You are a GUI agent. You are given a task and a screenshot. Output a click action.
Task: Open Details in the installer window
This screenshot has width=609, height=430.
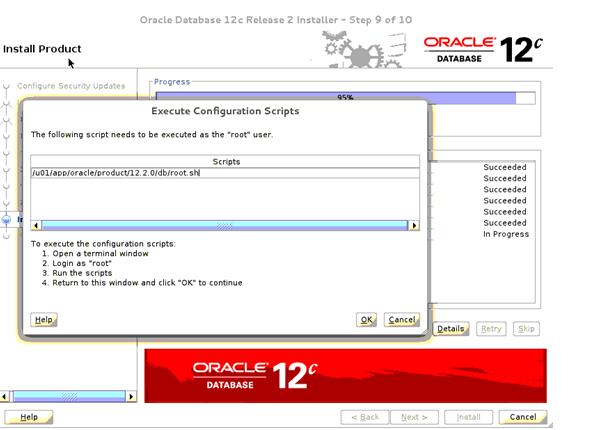click(x=451, y=329)
